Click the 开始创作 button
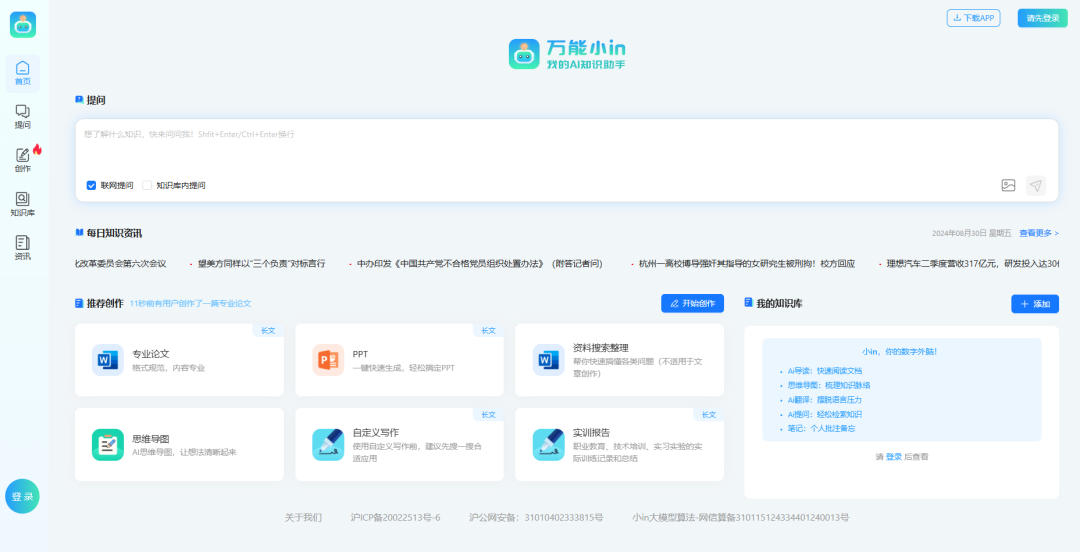This screenshot has height=552, width=1080. click(692, 303)
